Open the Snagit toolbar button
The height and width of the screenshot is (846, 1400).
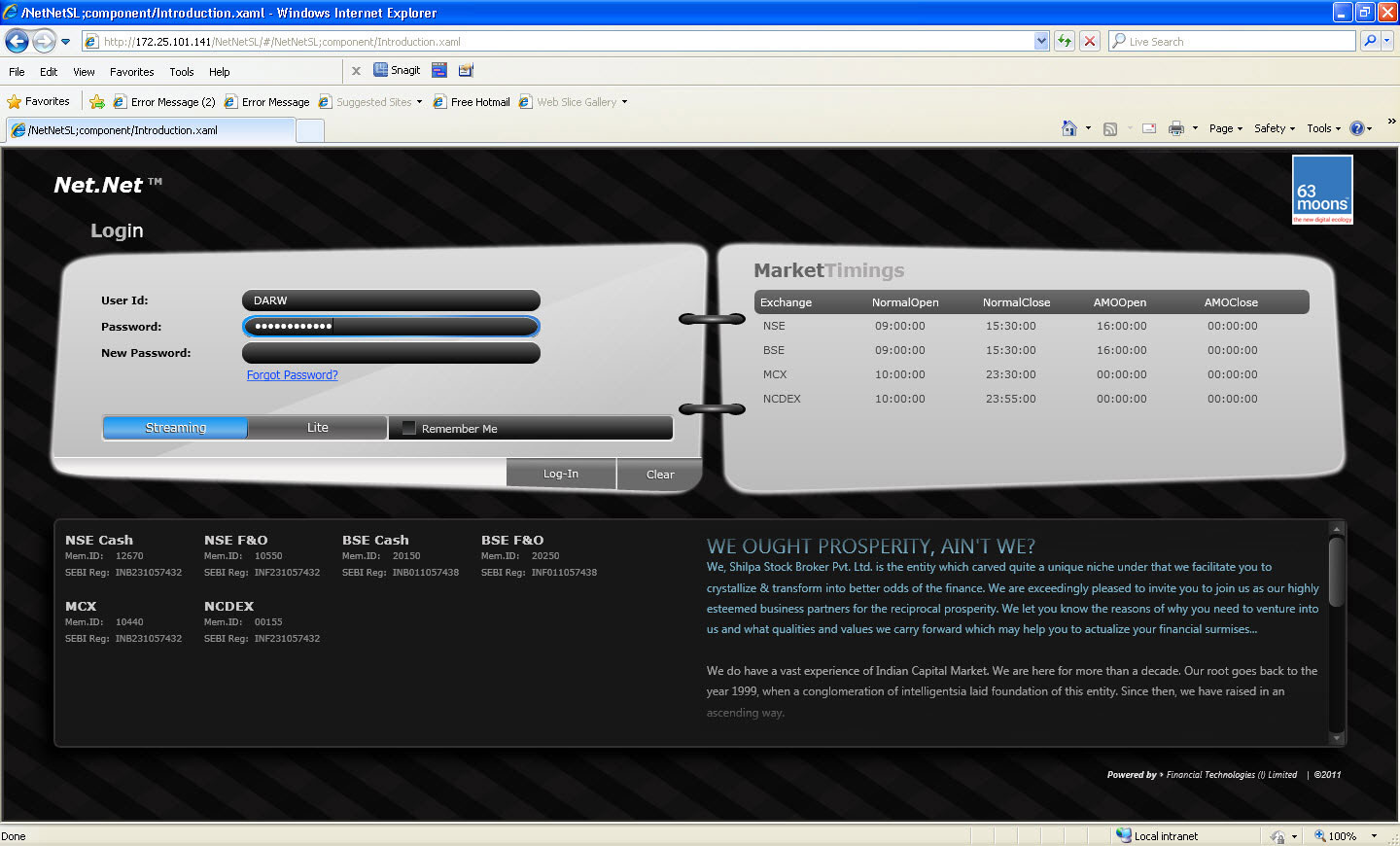click(x=397, y=70)
